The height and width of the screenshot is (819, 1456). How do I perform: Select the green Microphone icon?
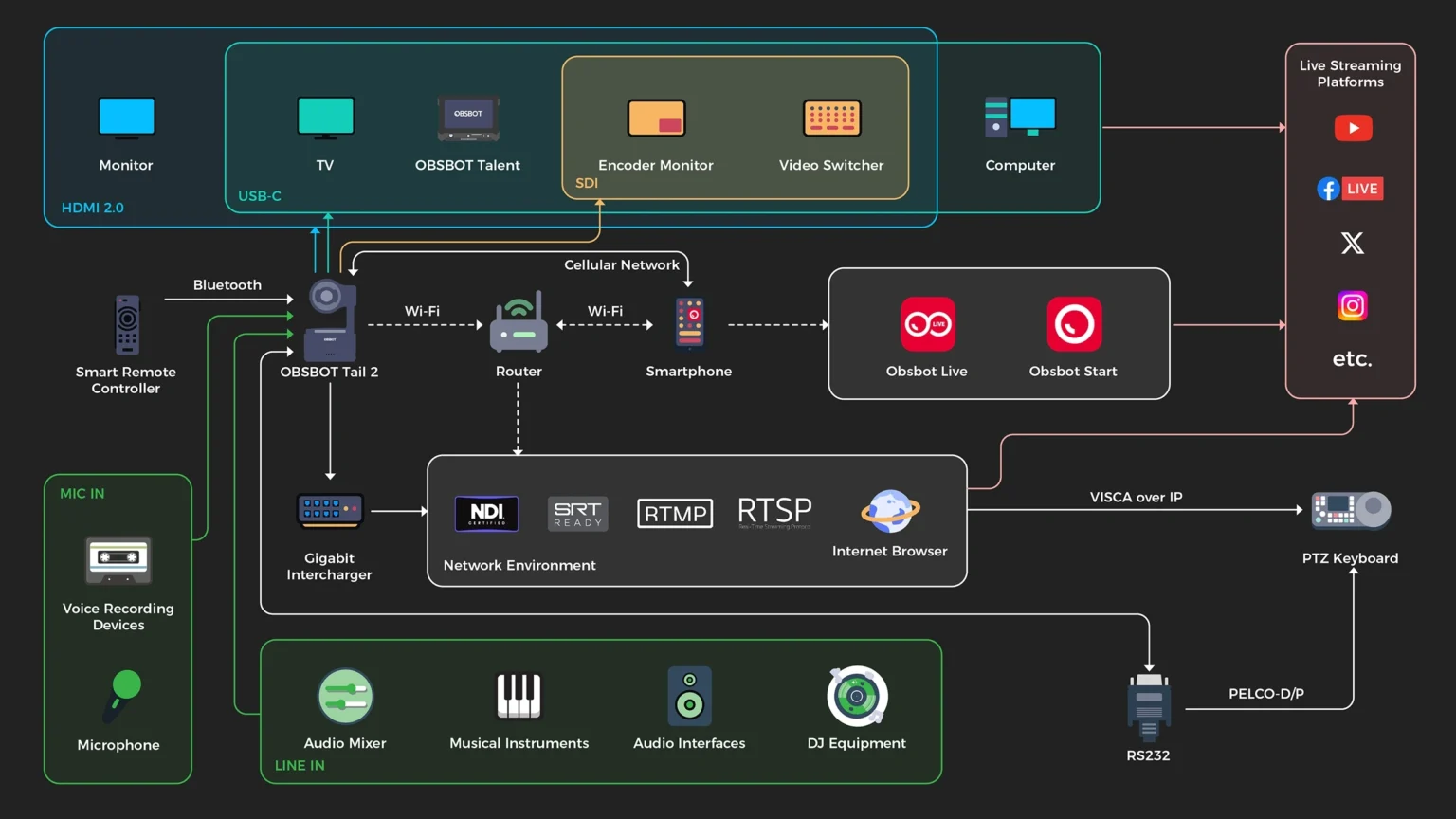point(121,697)
